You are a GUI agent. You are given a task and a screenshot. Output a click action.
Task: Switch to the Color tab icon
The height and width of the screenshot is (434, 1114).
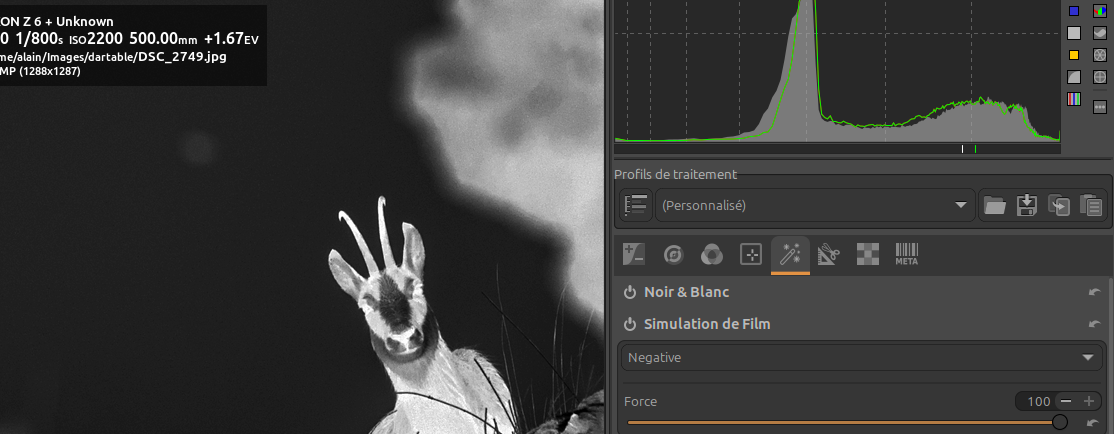(711, 255)
